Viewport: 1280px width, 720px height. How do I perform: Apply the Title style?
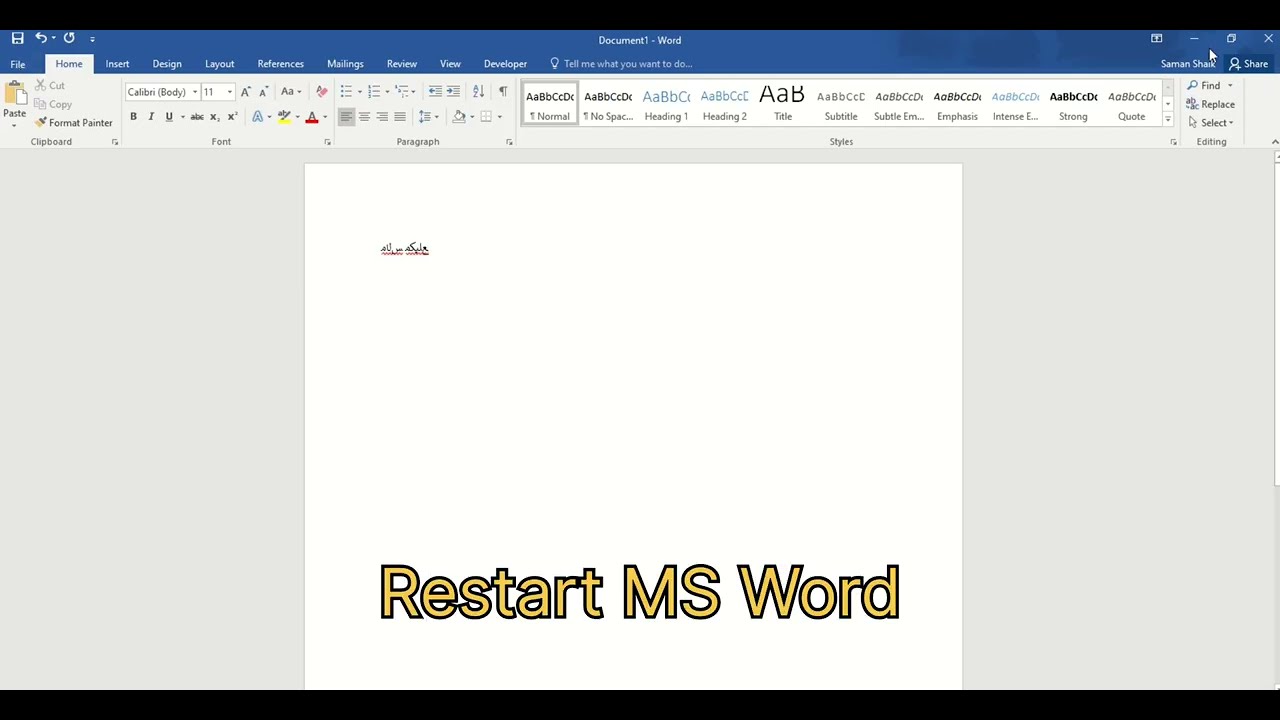pyautogui.click(x=783, y=104)
